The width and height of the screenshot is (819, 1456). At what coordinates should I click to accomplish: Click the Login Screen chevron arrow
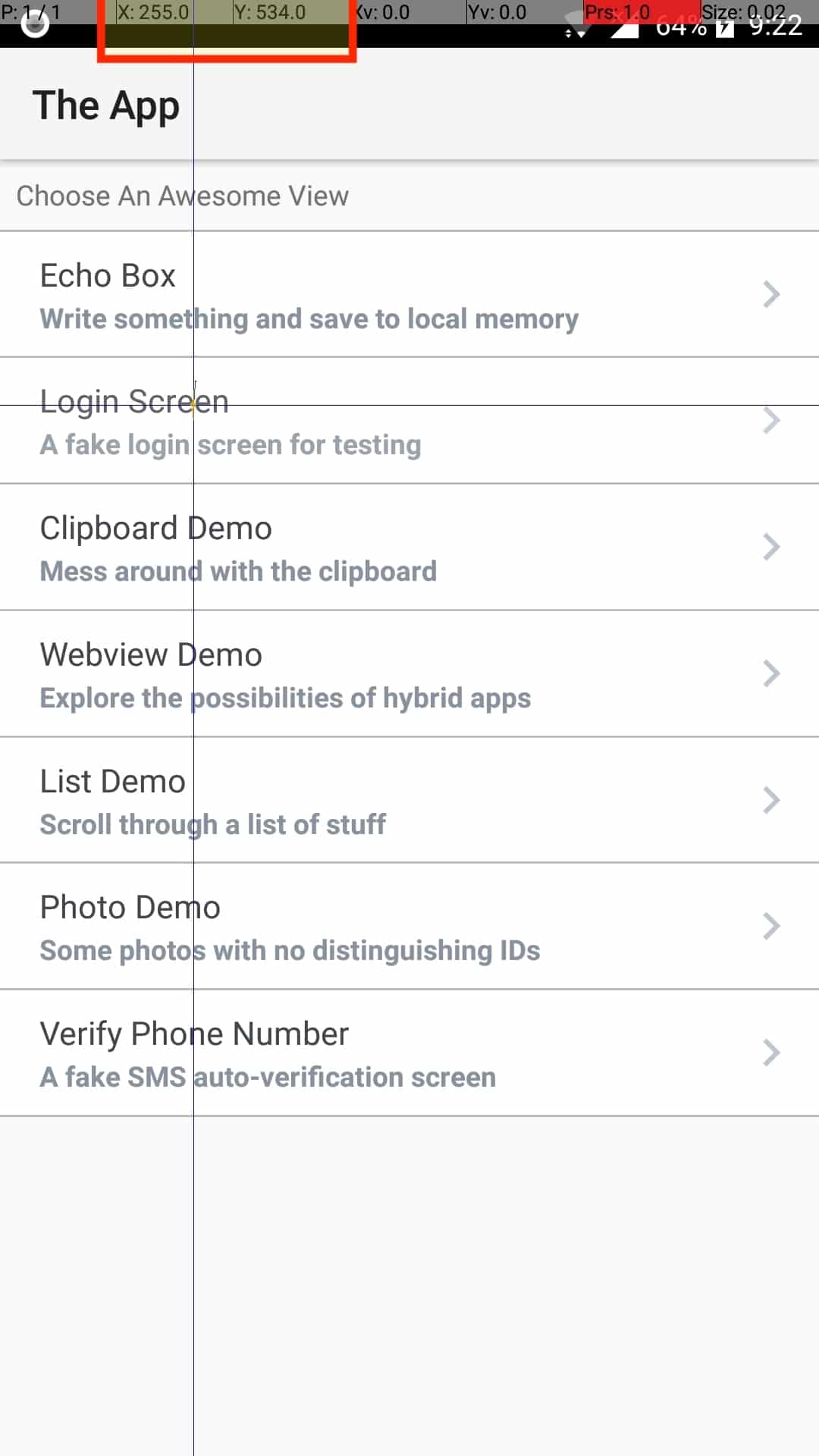pos(771,420)
